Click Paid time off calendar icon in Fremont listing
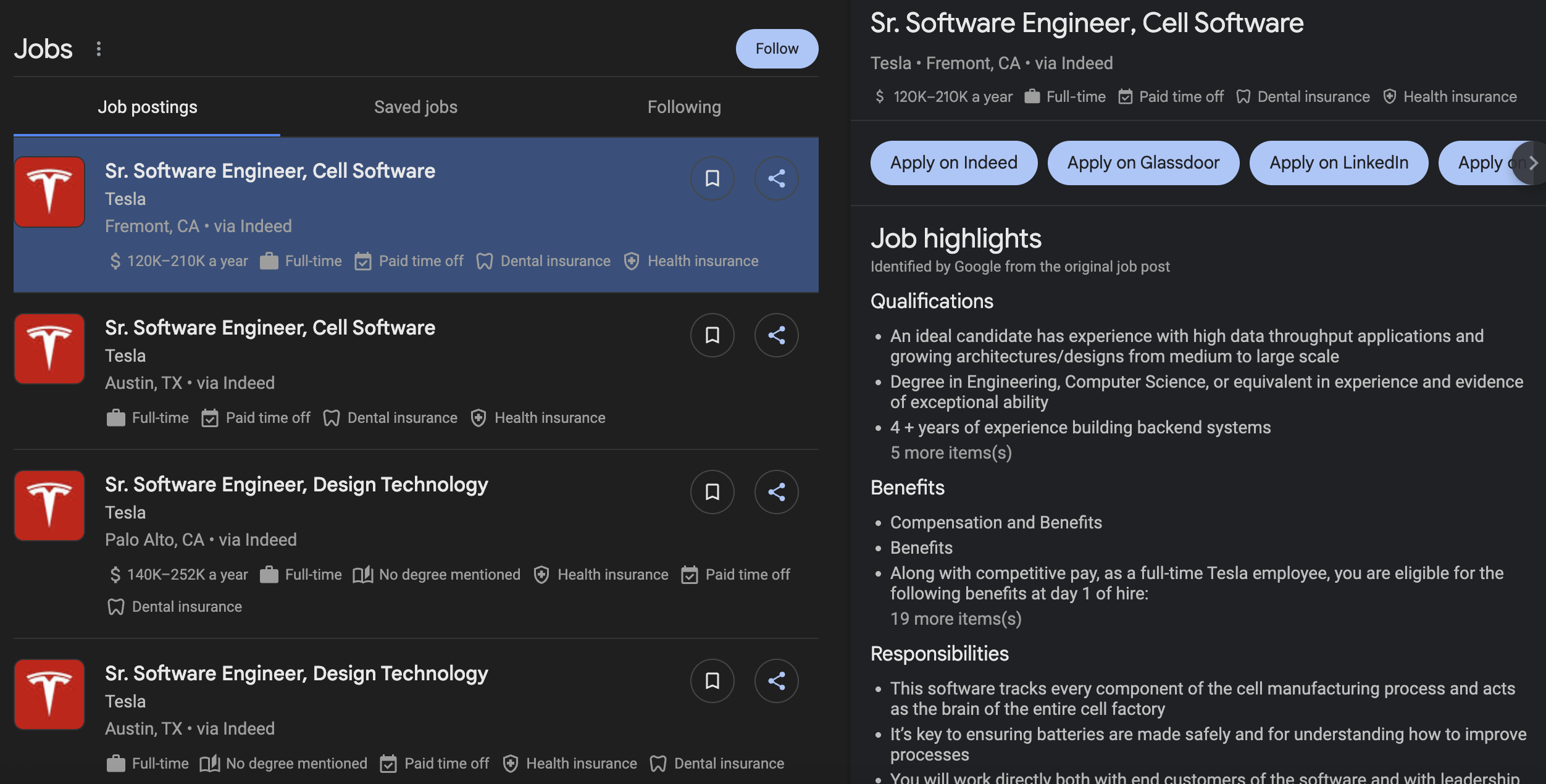1546x784 pixels. 363,261
